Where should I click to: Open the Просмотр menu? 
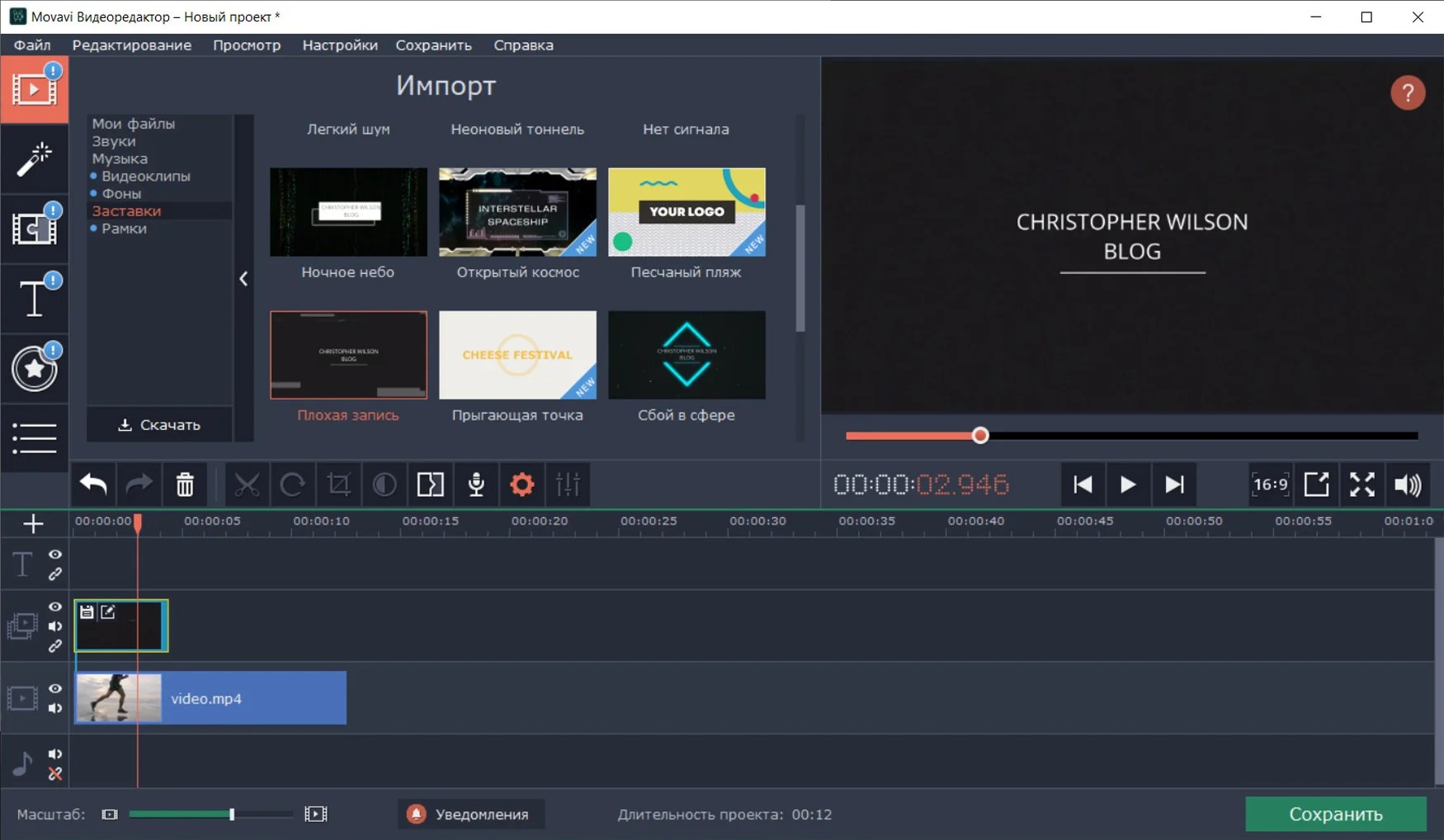(247, 45)
